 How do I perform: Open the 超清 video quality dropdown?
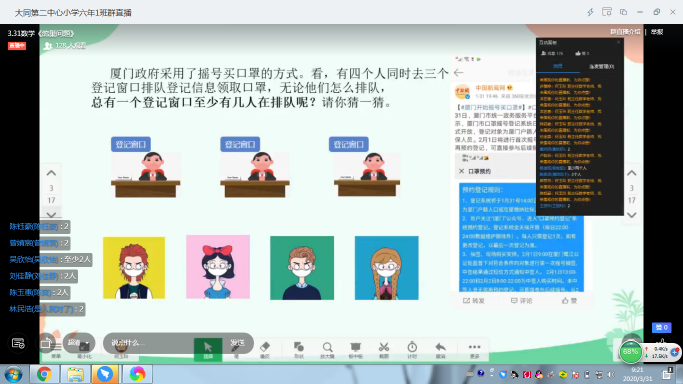coord(79,343)
